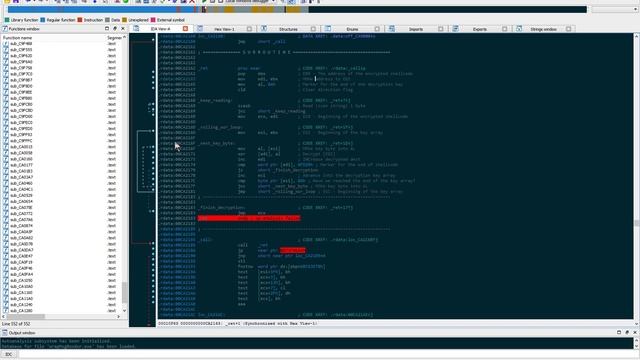The width and height of the screenshot is (640, 360).
Task: Click the red highlighted operand after _call
Action: pos(292,250)
